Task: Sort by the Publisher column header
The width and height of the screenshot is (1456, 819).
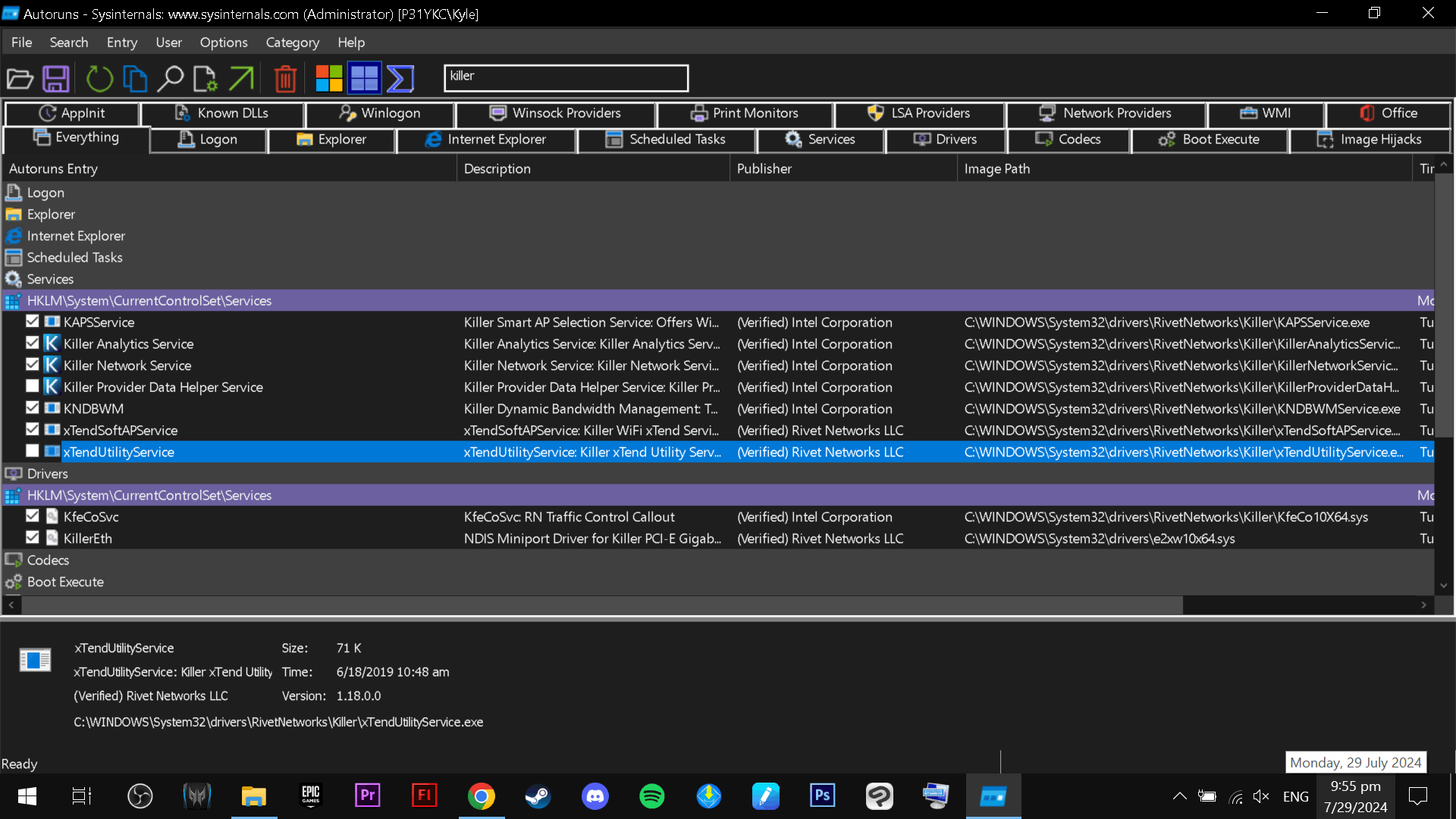Action: pos(764,168)
